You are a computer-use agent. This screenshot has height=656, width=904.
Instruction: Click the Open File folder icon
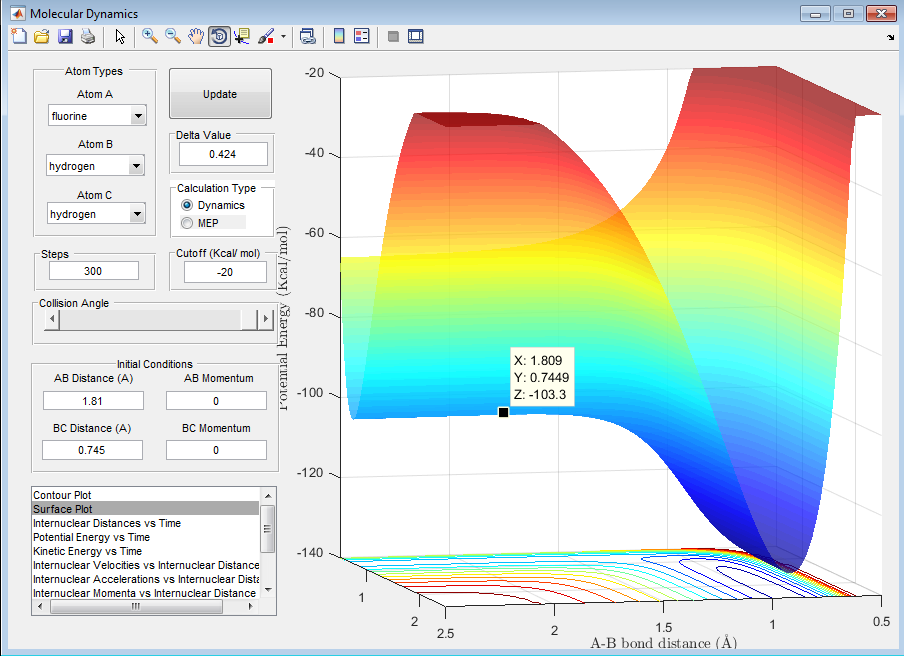41,37
